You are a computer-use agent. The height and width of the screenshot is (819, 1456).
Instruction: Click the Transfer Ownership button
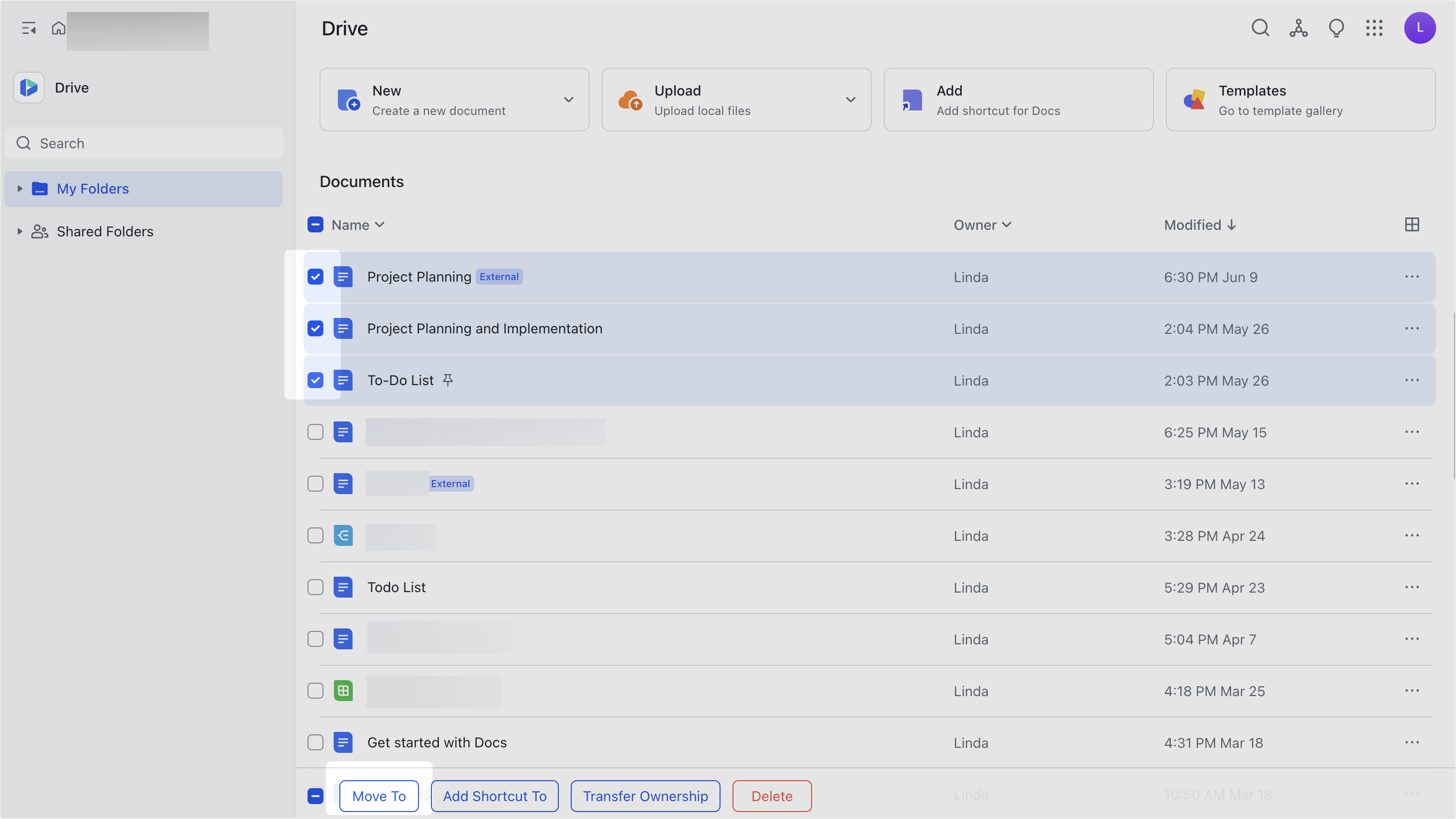pos(645,796)
